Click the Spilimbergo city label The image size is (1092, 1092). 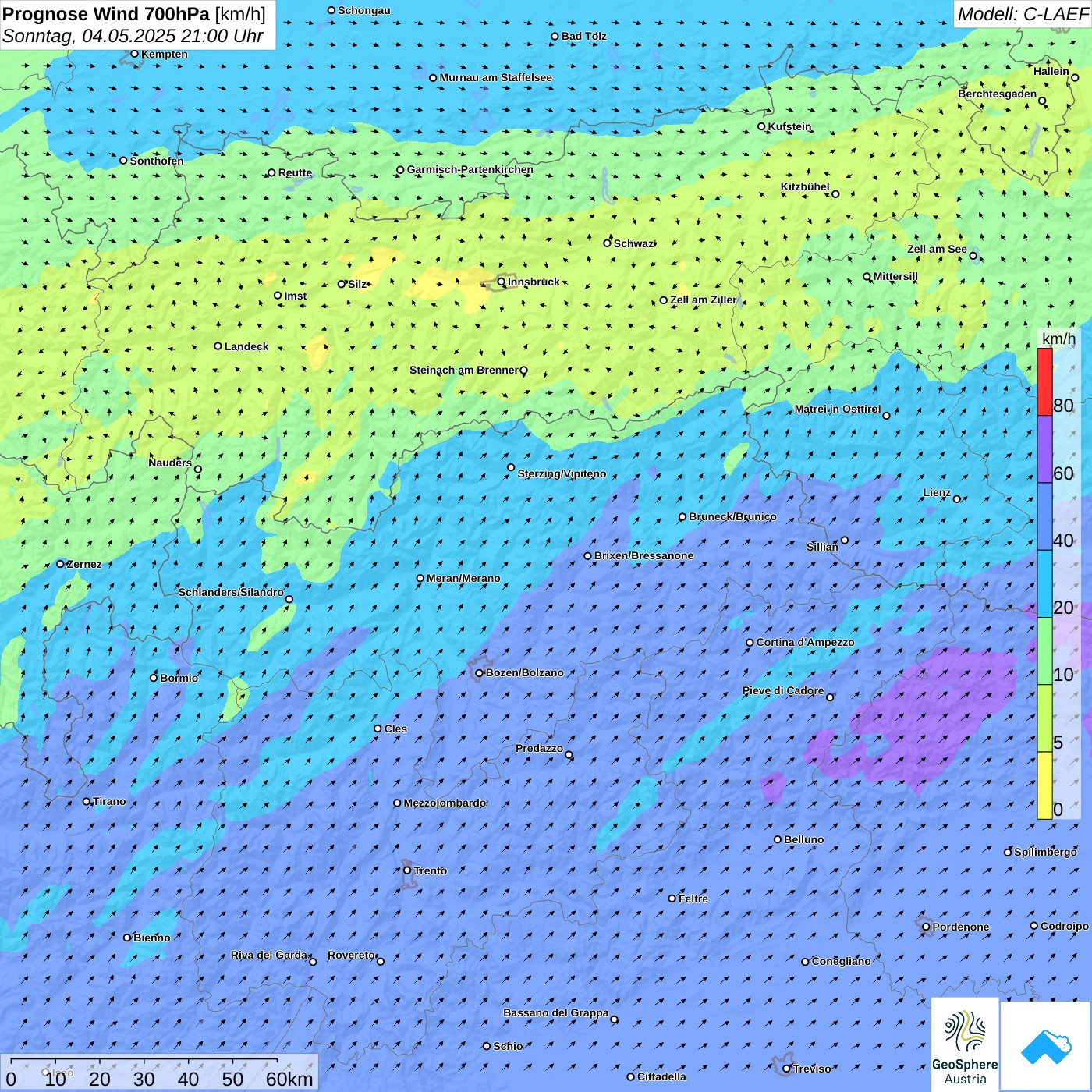[x=1045, y=852]
